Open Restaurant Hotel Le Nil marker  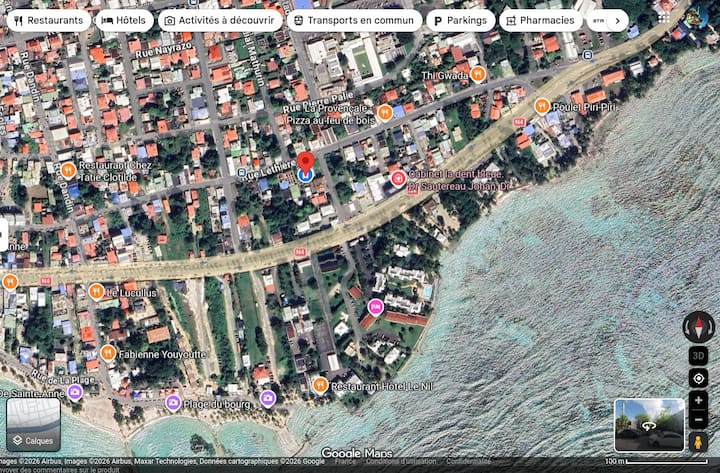320,385
